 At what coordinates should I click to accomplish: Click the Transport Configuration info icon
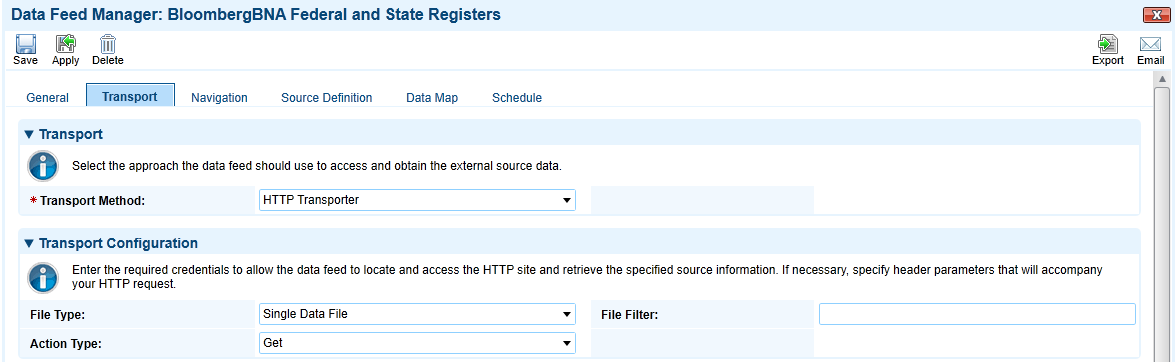[43, 277]
